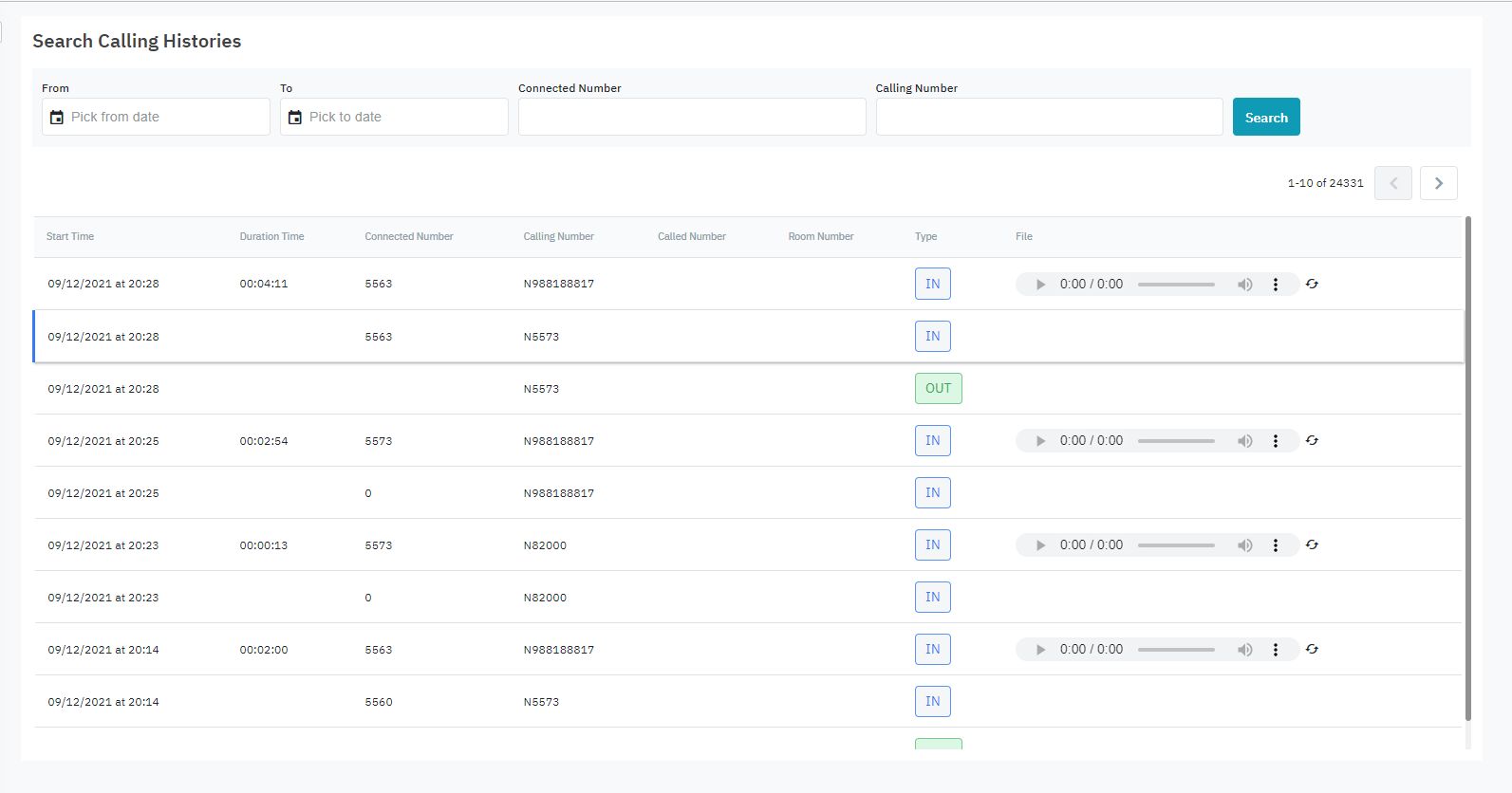Go to the next page of results

pyautogui.click(x=1438, y=183)
